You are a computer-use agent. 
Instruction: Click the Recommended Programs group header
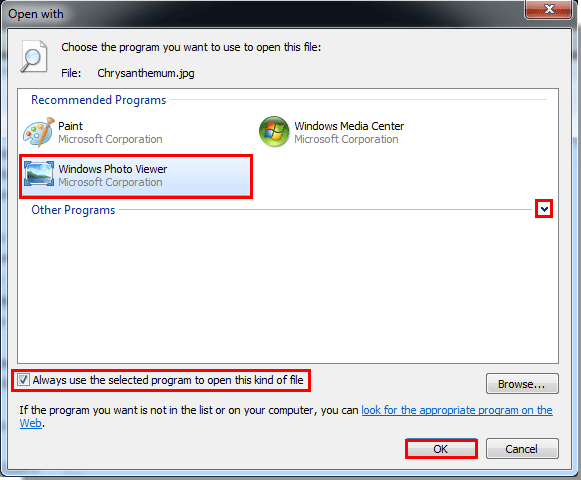pyautogui.click(x=99, y=100)
